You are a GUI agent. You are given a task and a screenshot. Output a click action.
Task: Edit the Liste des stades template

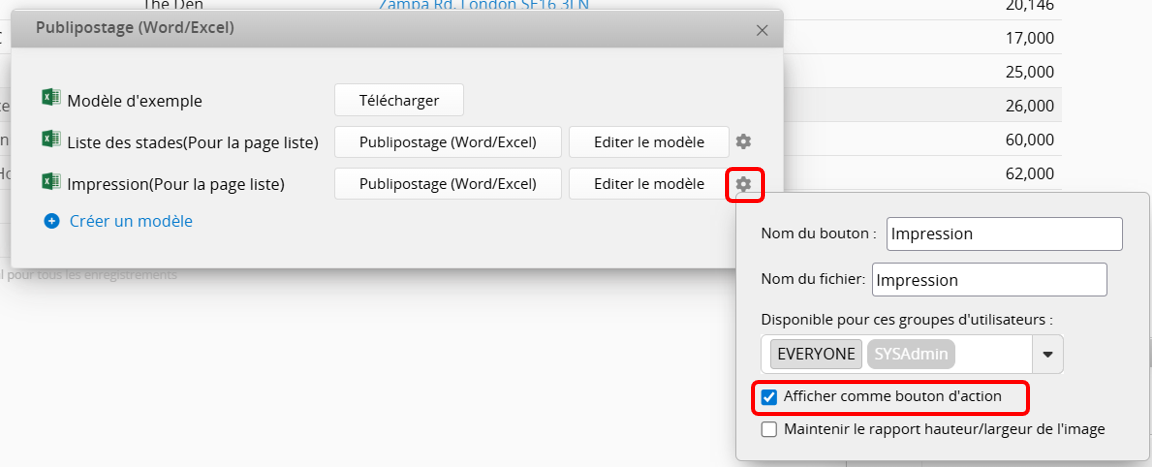coord(648,142)
